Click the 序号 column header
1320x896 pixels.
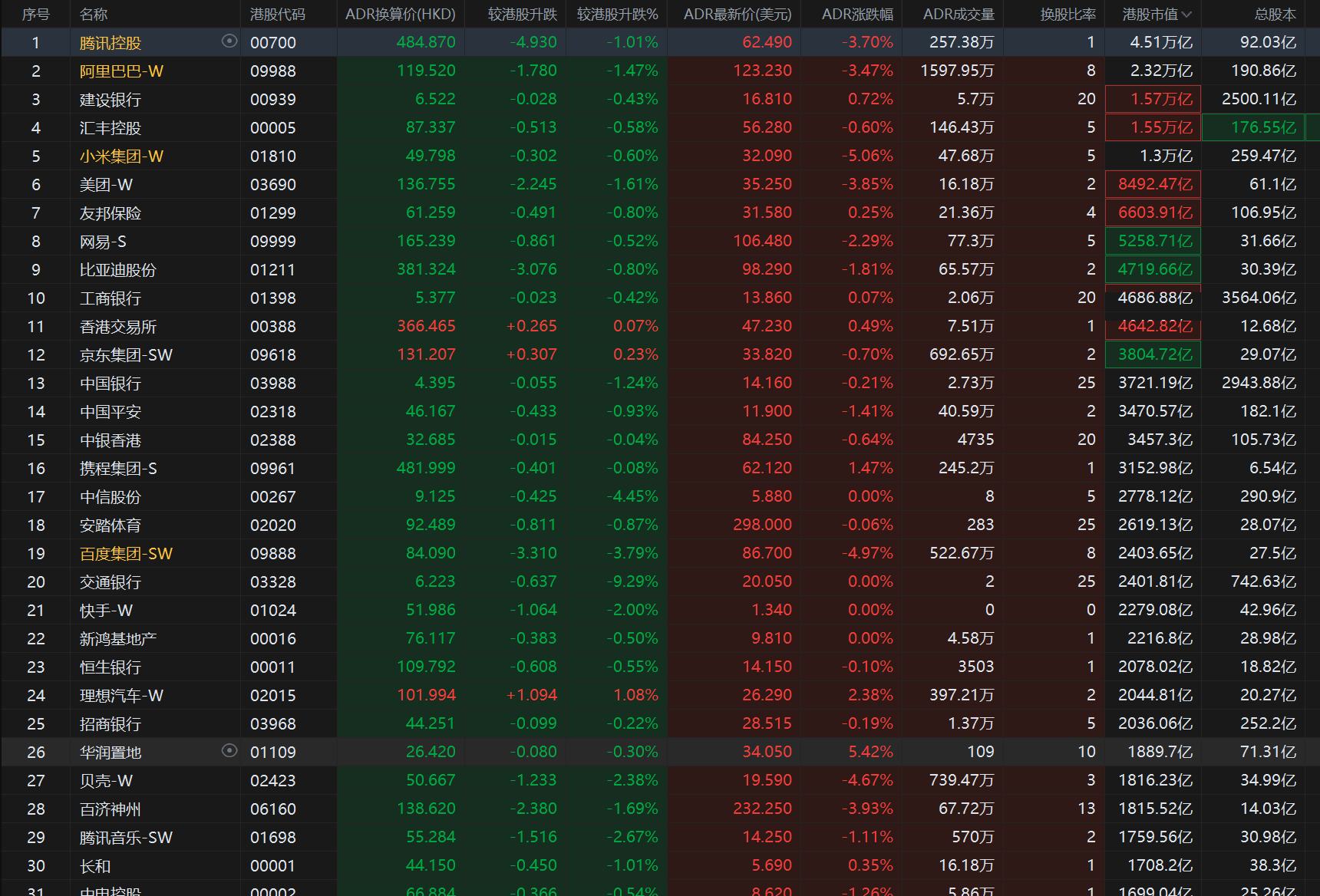[x=35, y=14]
